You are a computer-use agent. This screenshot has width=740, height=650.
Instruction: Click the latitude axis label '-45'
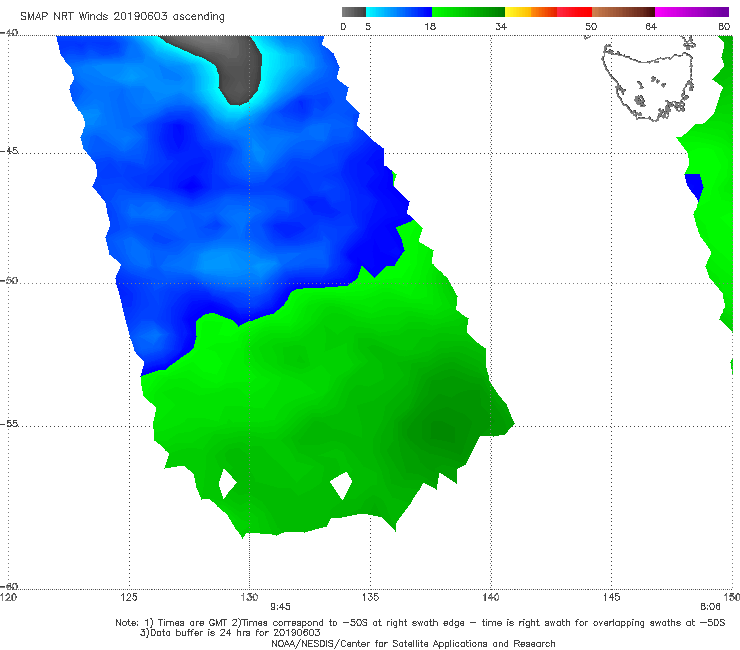(x=9, y=151)
